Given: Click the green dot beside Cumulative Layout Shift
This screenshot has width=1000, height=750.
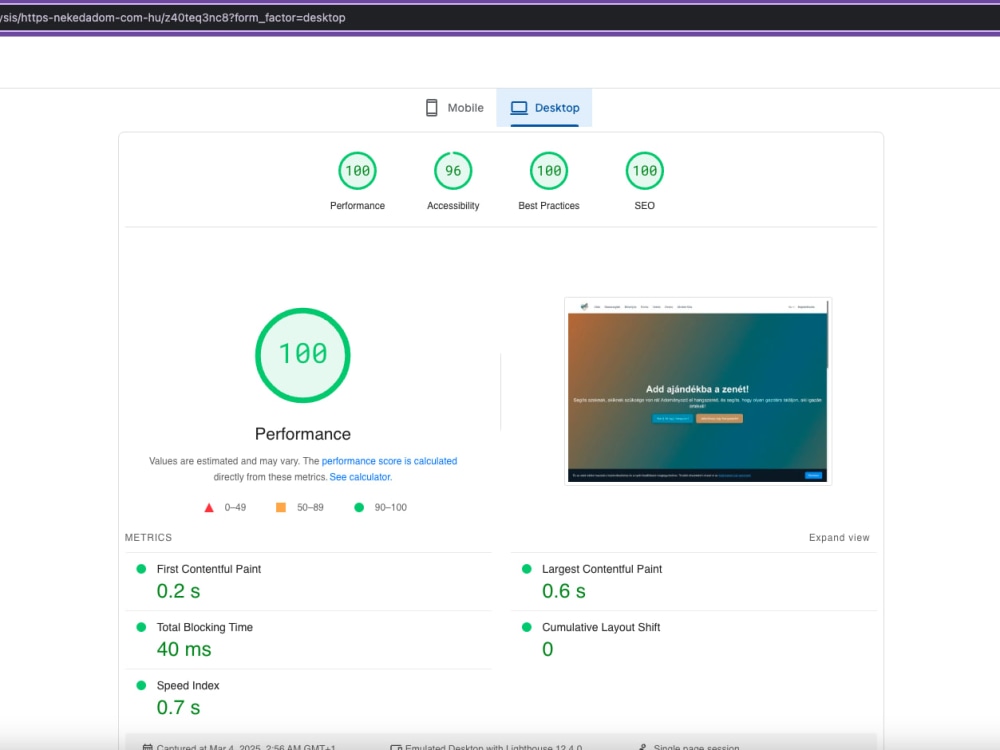Looking at the screenshot, I should pyautogui.click(x=527, y=628).
